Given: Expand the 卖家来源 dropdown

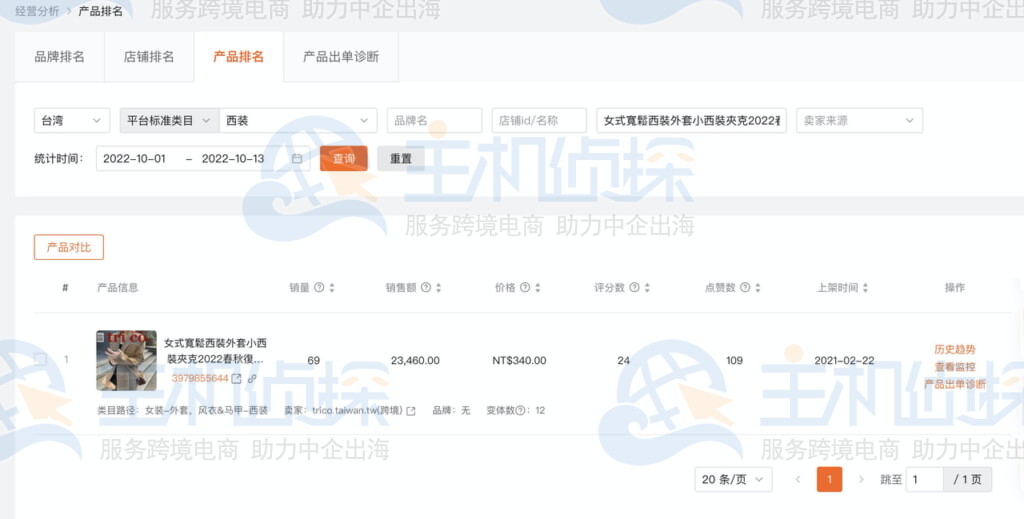Looking at the screenshot, I should (859, 121).
